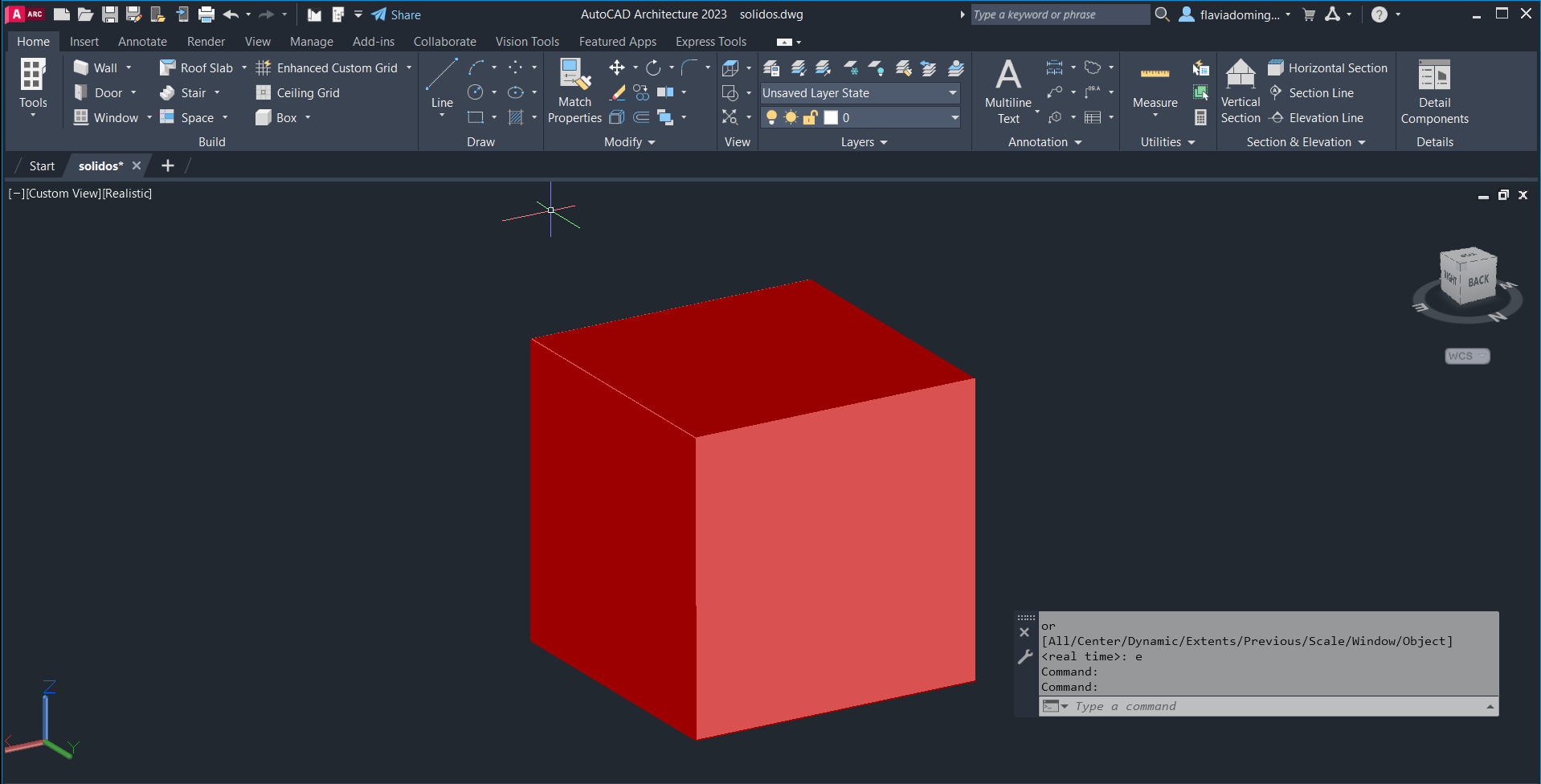Screen dimensions: 1541x784
Task: Close the solidos drawing tab
Action: 137,166
